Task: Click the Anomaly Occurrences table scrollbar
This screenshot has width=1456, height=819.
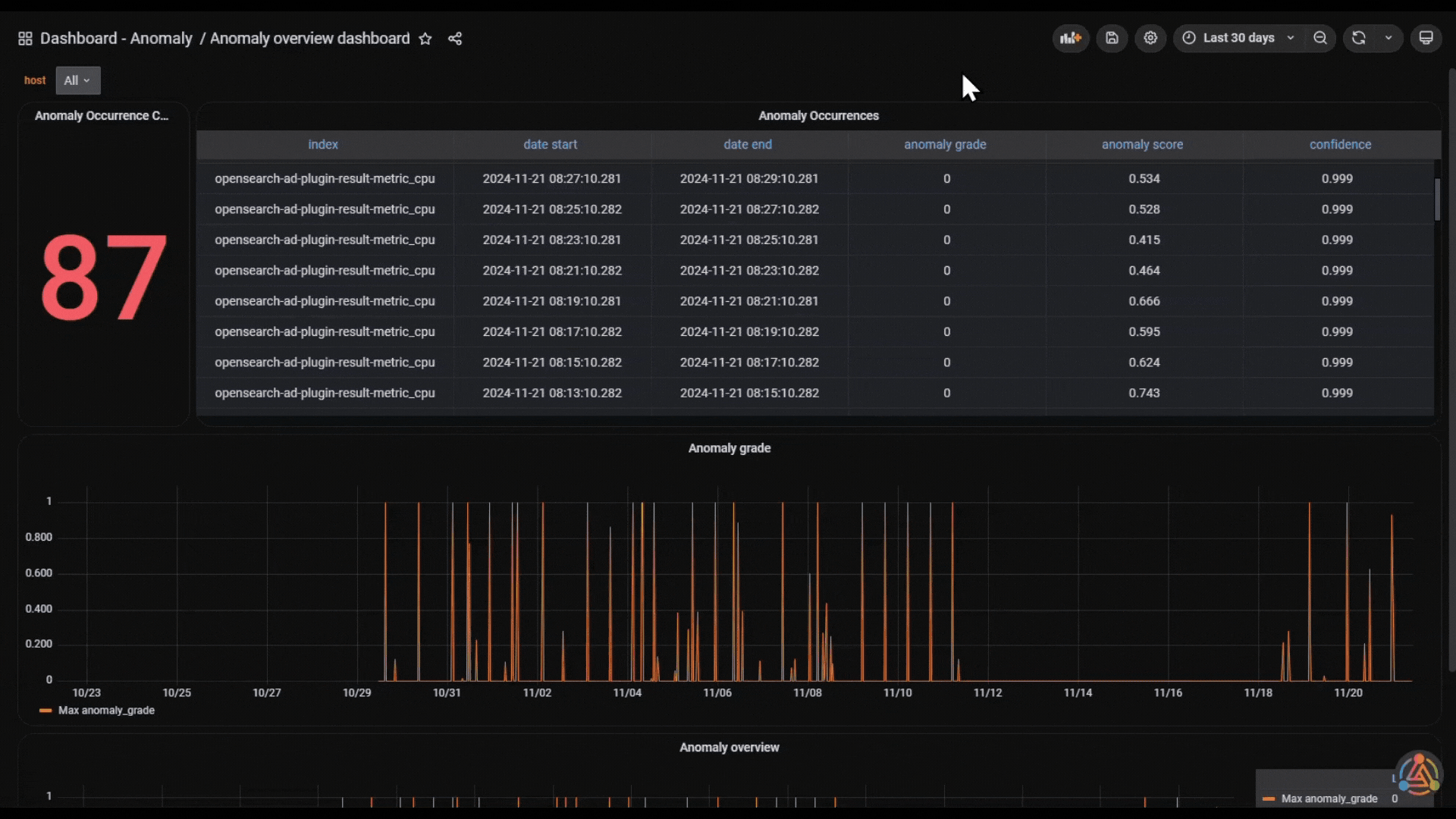Action: point(1437,200)
